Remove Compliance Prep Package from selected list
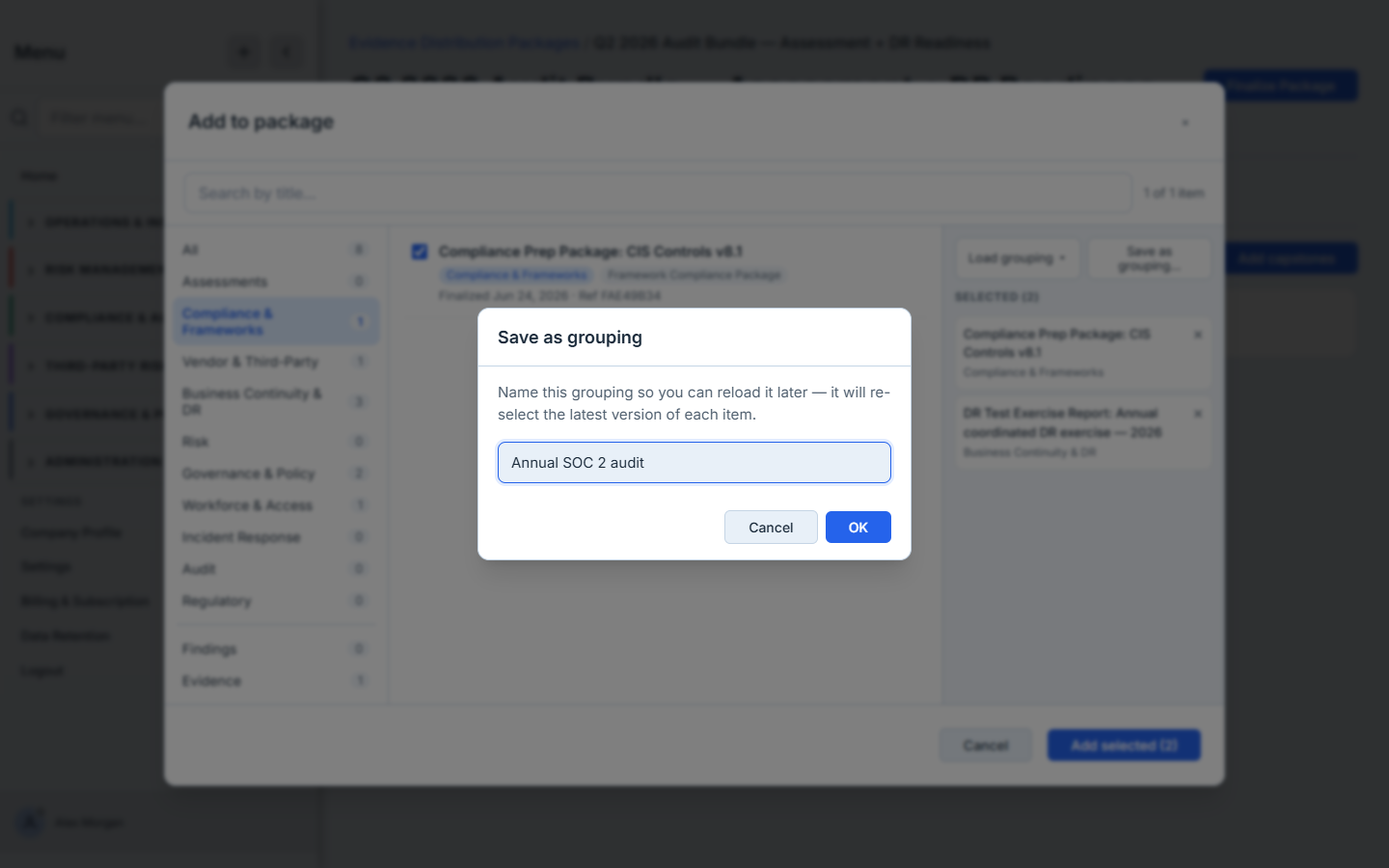 [x=1198, y=335]
